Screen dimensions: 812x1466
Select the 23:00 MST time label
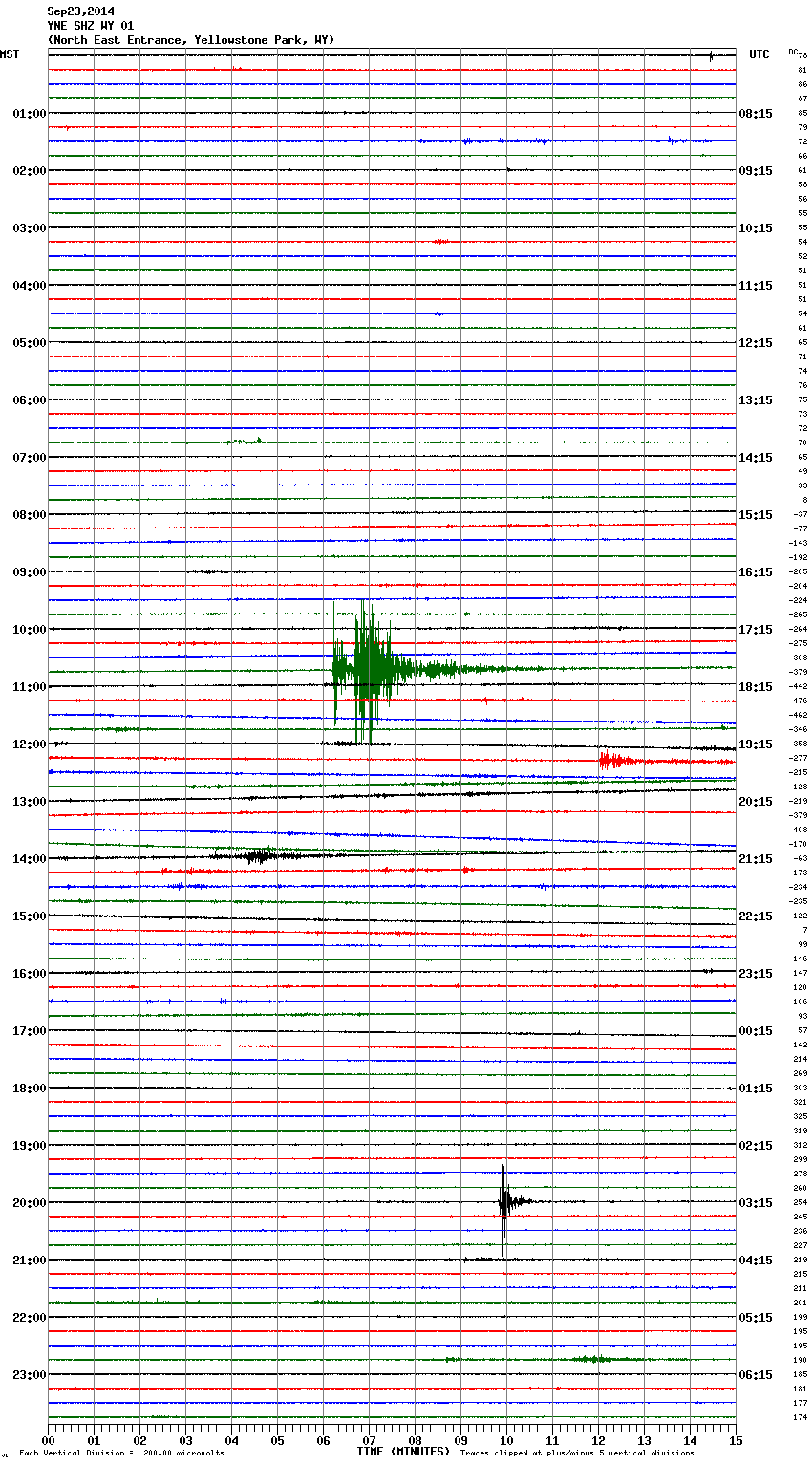[30, 1375]
